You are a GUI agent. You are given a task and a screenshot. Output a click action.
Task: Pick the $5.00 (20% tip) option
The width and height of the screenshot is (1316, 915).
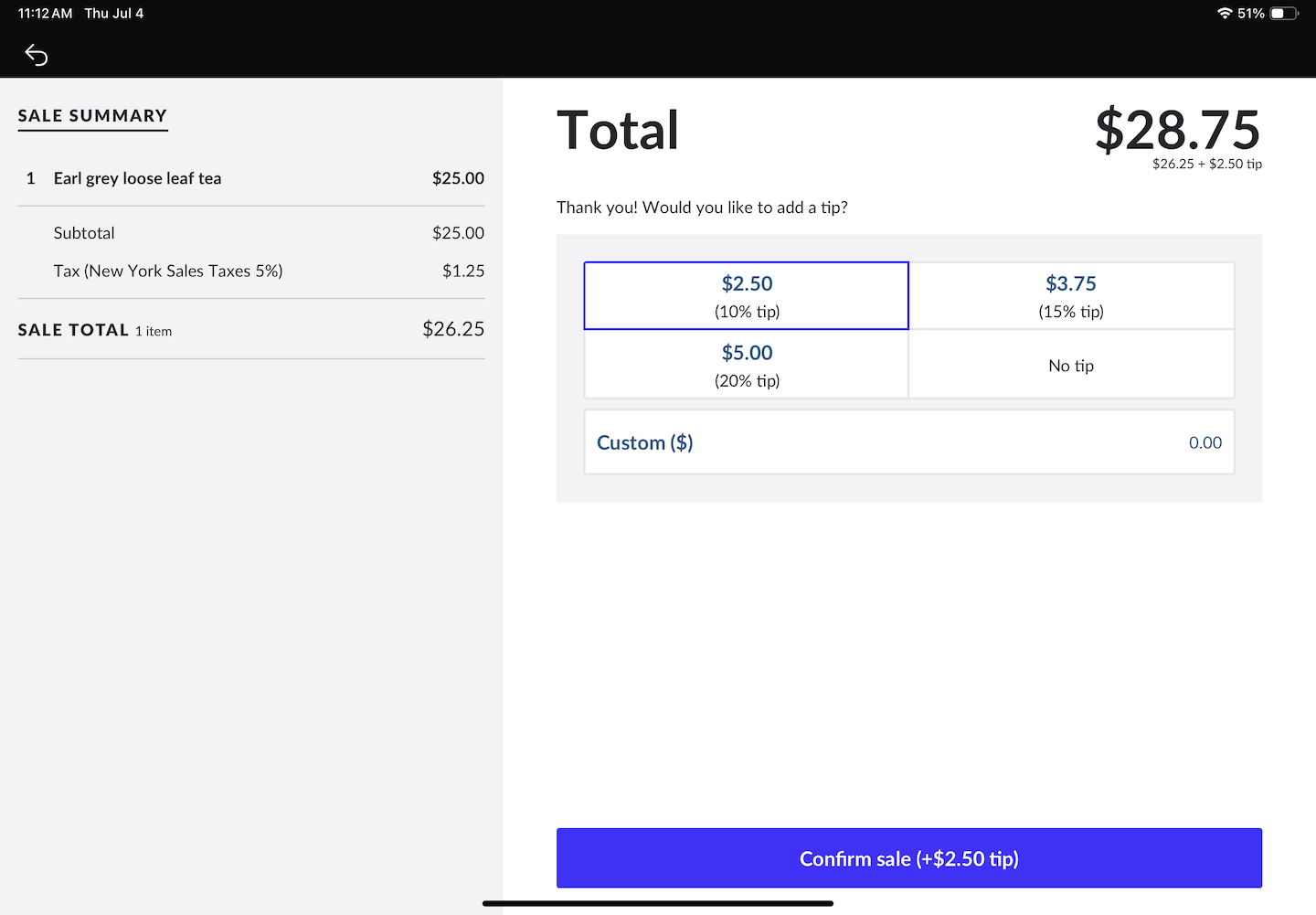click(747, 365)
